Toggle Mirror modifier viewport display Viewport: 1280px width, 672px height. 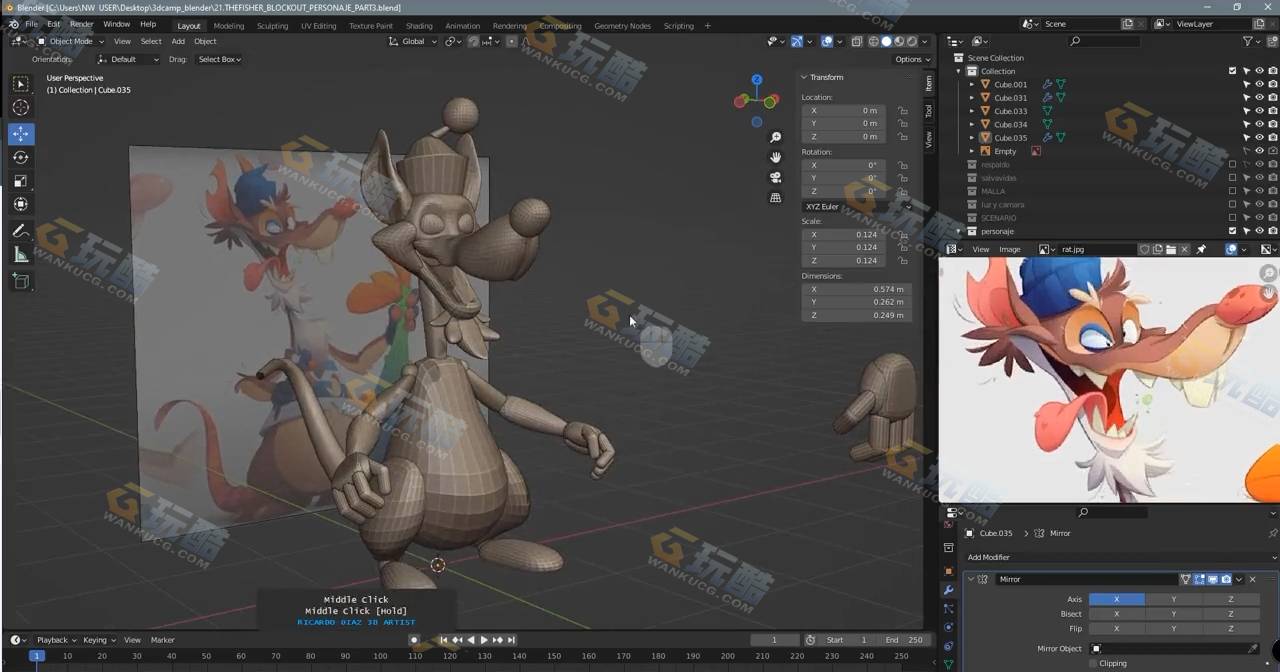point(1212,579)
